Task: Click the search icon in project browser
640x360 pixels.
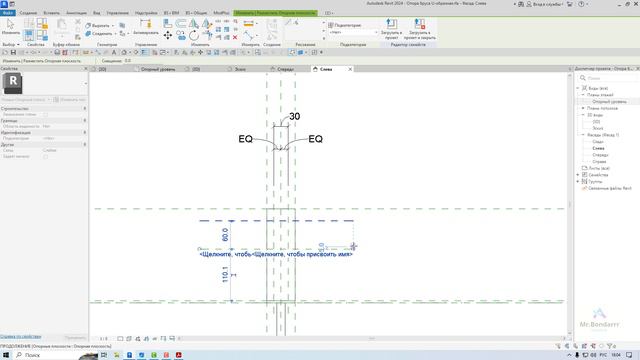Action: [583, 78]
